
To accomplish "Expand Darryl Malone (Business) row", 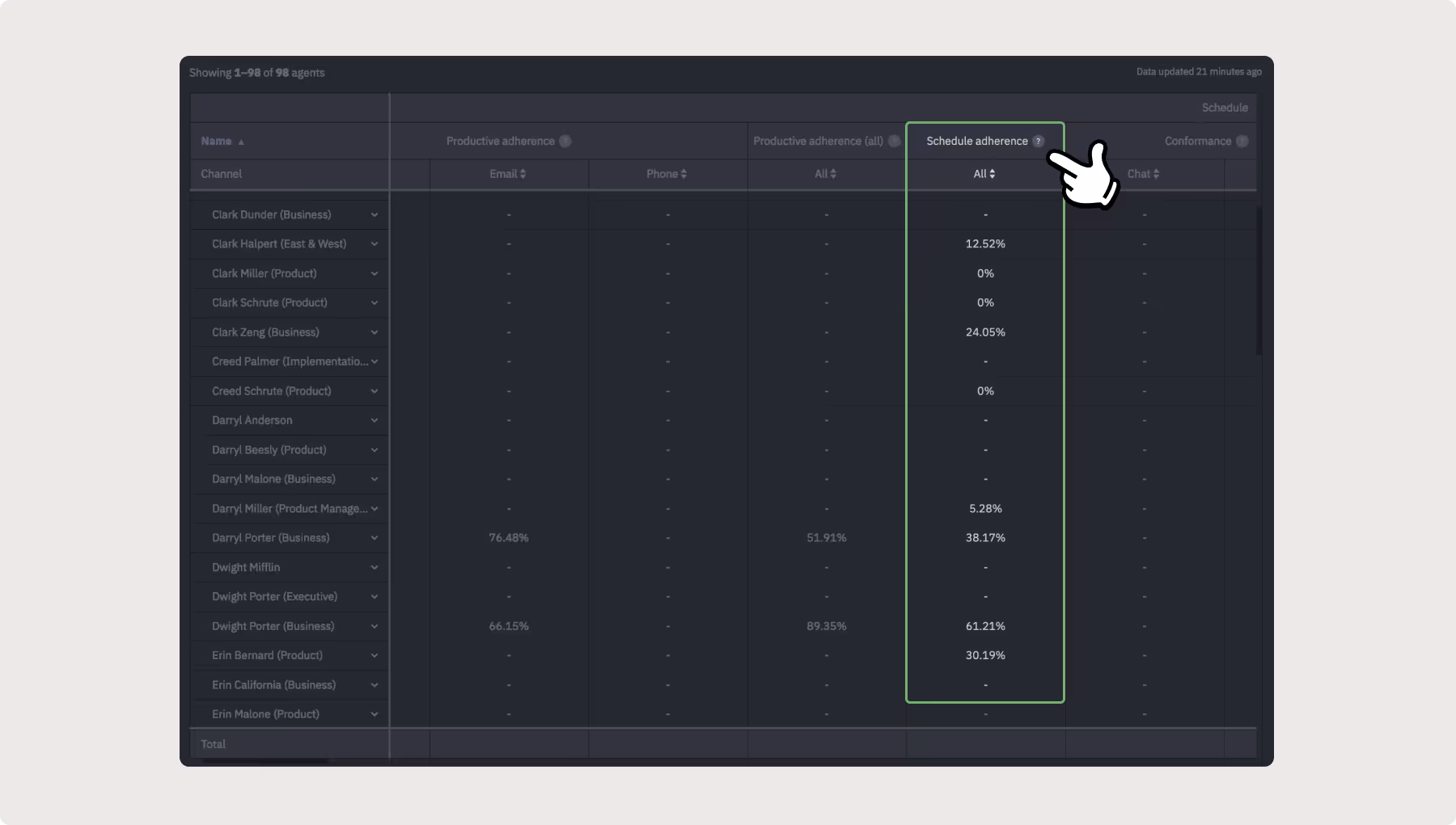I will pos(375,480).
